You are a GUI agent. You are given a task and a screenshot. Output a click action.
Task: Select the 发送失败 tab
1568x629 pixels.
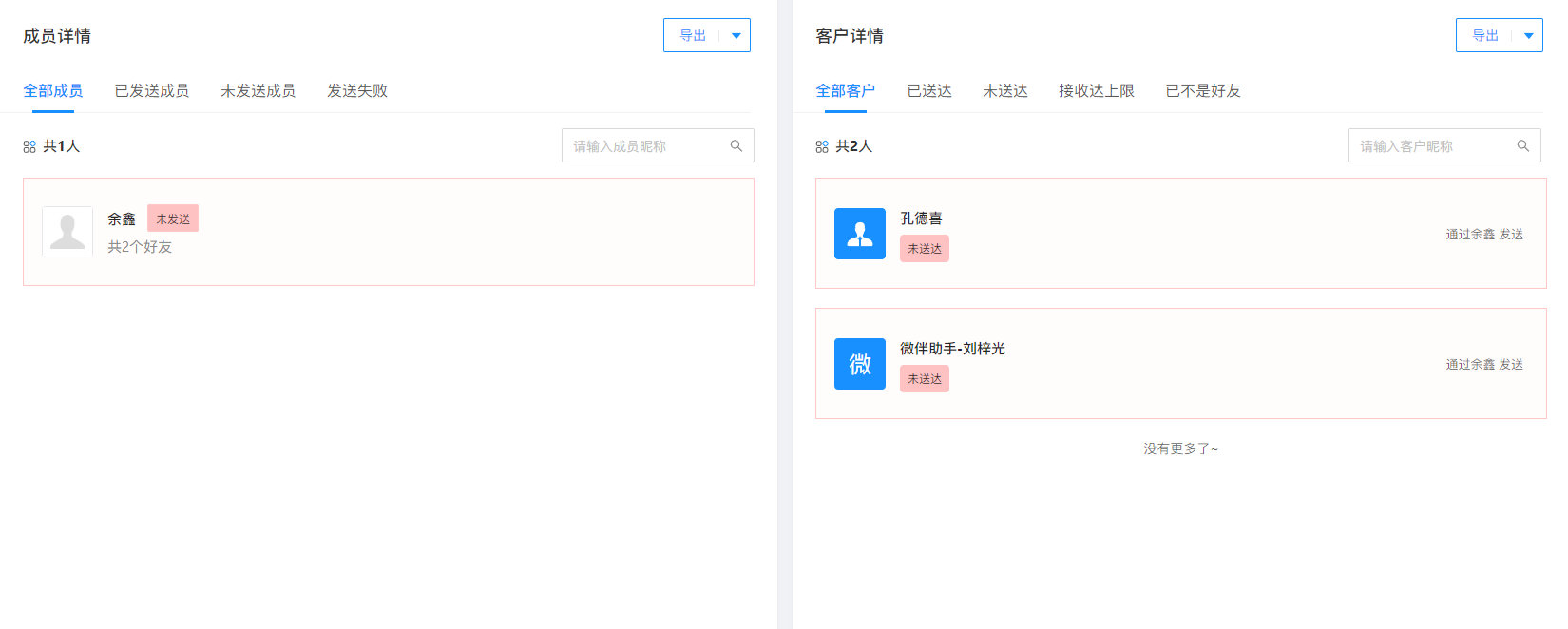point(357,91)
